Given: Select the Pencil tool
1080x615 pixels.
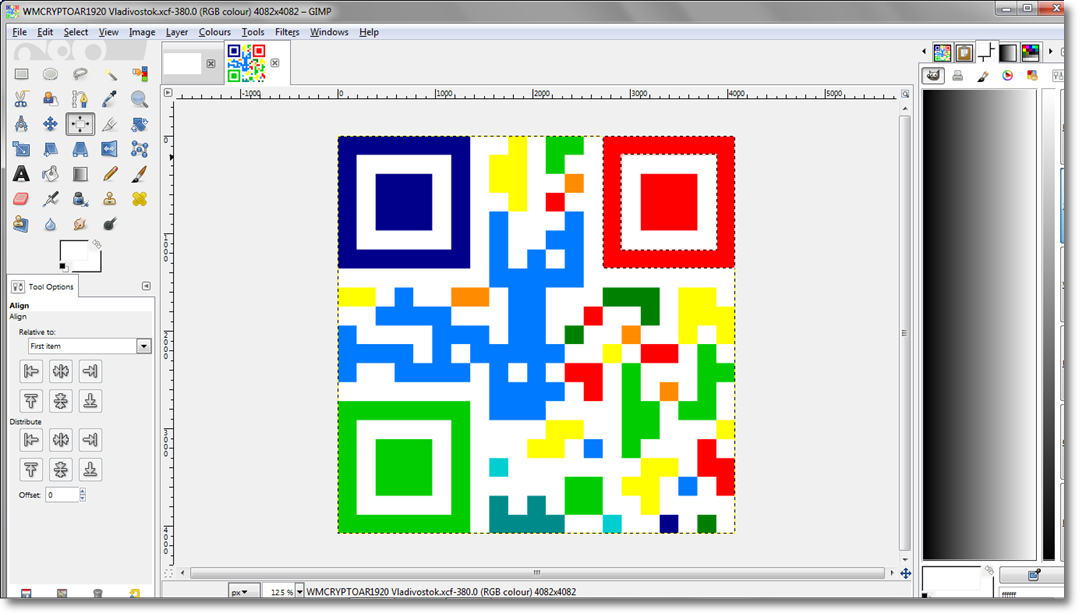Looking at the screenshot, I should (110, 174).
